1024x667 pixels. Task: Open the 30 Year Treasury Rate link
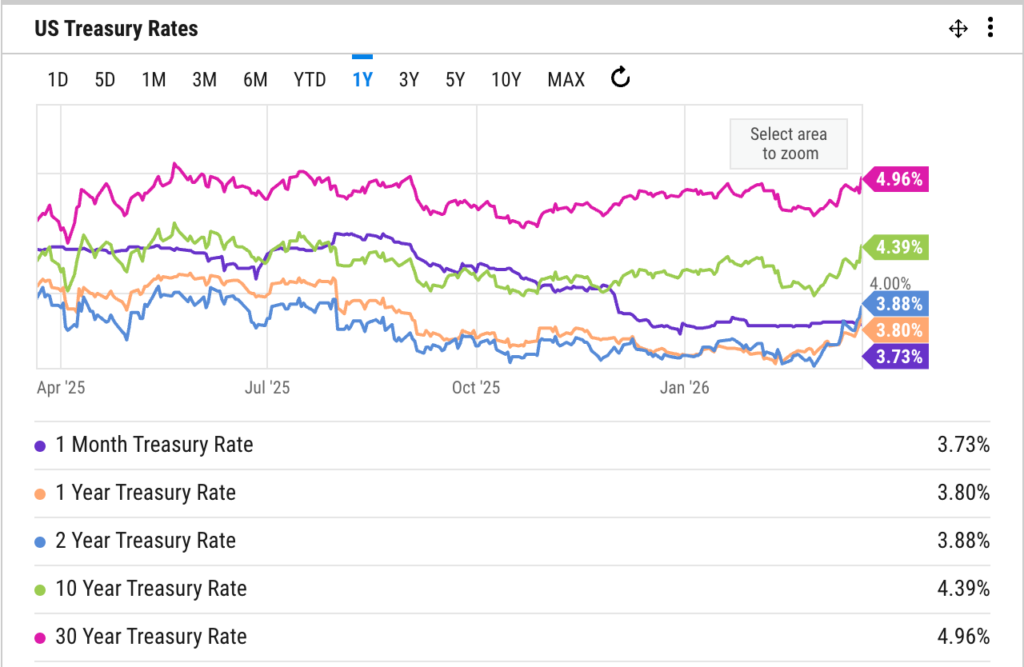click(151, 637)
